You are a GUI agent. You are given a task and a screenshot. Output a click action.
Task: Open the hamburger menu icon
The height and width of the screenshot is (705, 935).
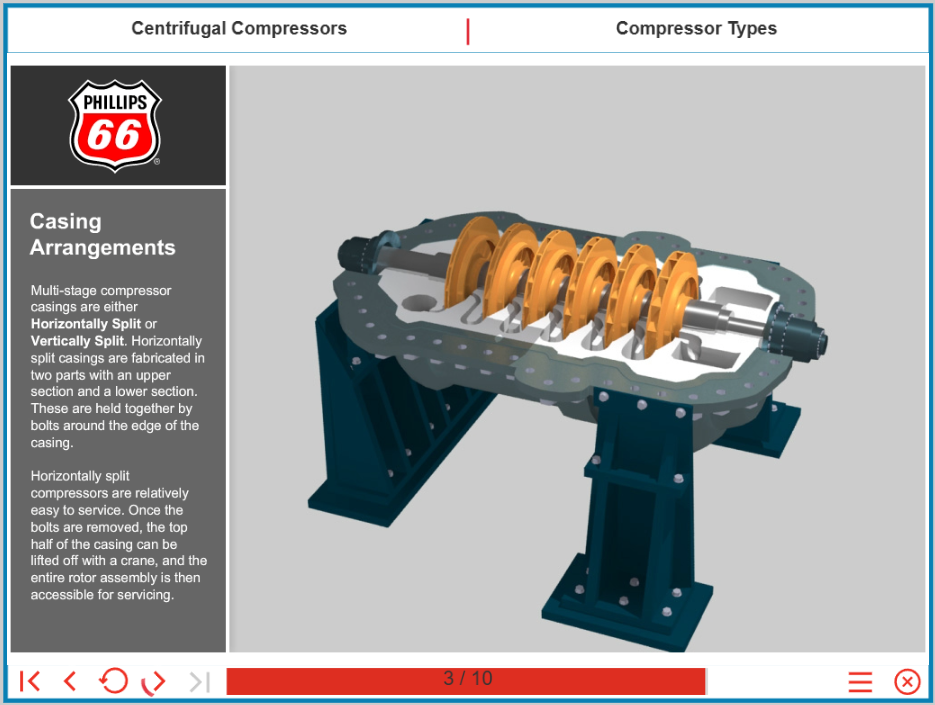point(860,682)
